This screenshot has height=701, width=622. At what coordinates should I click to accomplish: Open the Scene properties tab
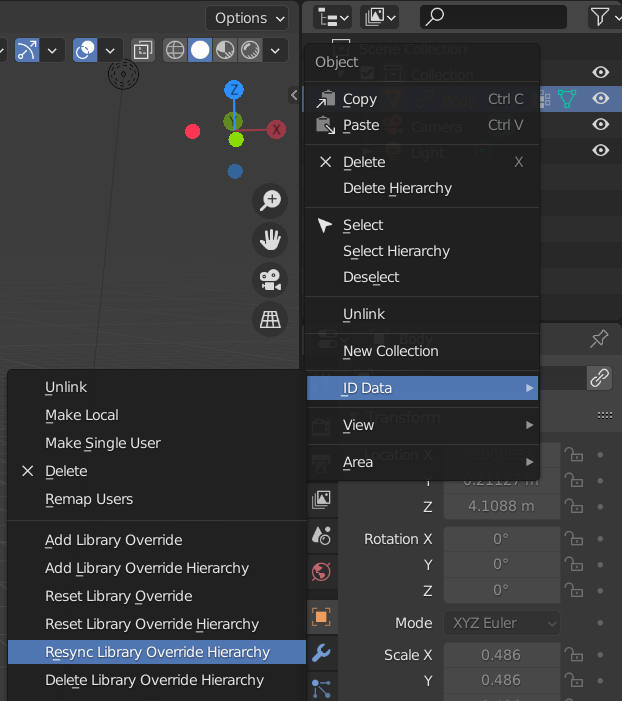(x=321, y=536)
